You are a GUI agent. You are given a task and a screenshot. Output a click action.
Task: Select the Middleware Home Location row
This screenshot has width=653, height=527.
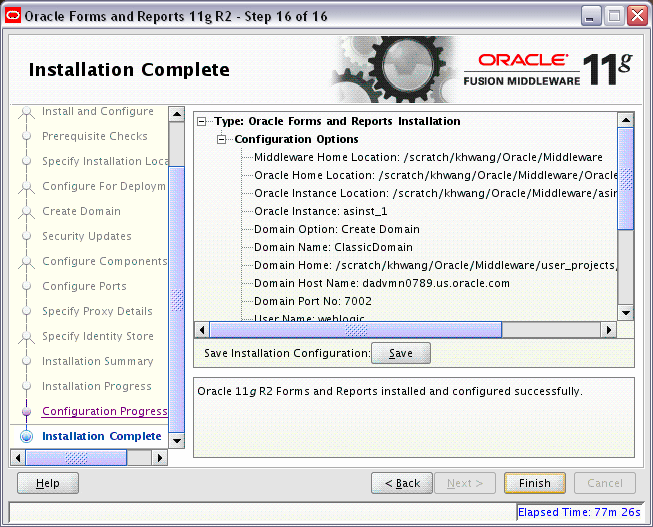click(428, 157)
